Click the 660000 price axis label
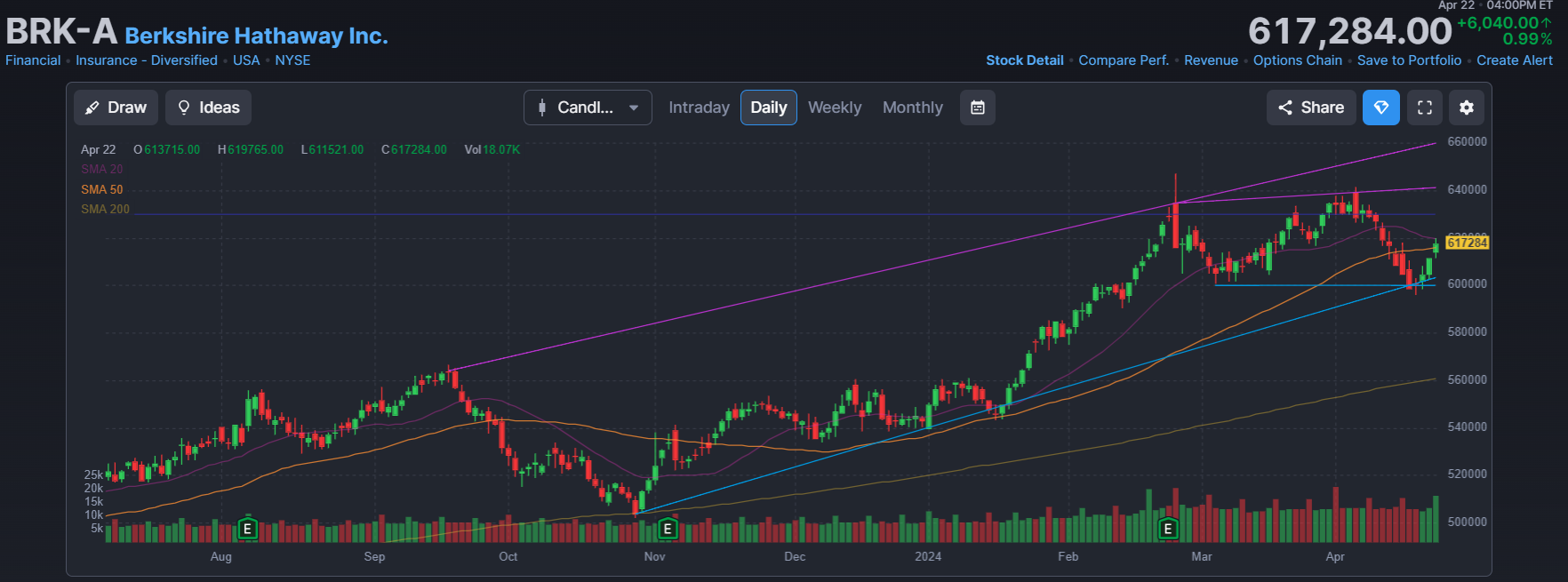Screen dimensions: 1568x582 [1467, 141]
